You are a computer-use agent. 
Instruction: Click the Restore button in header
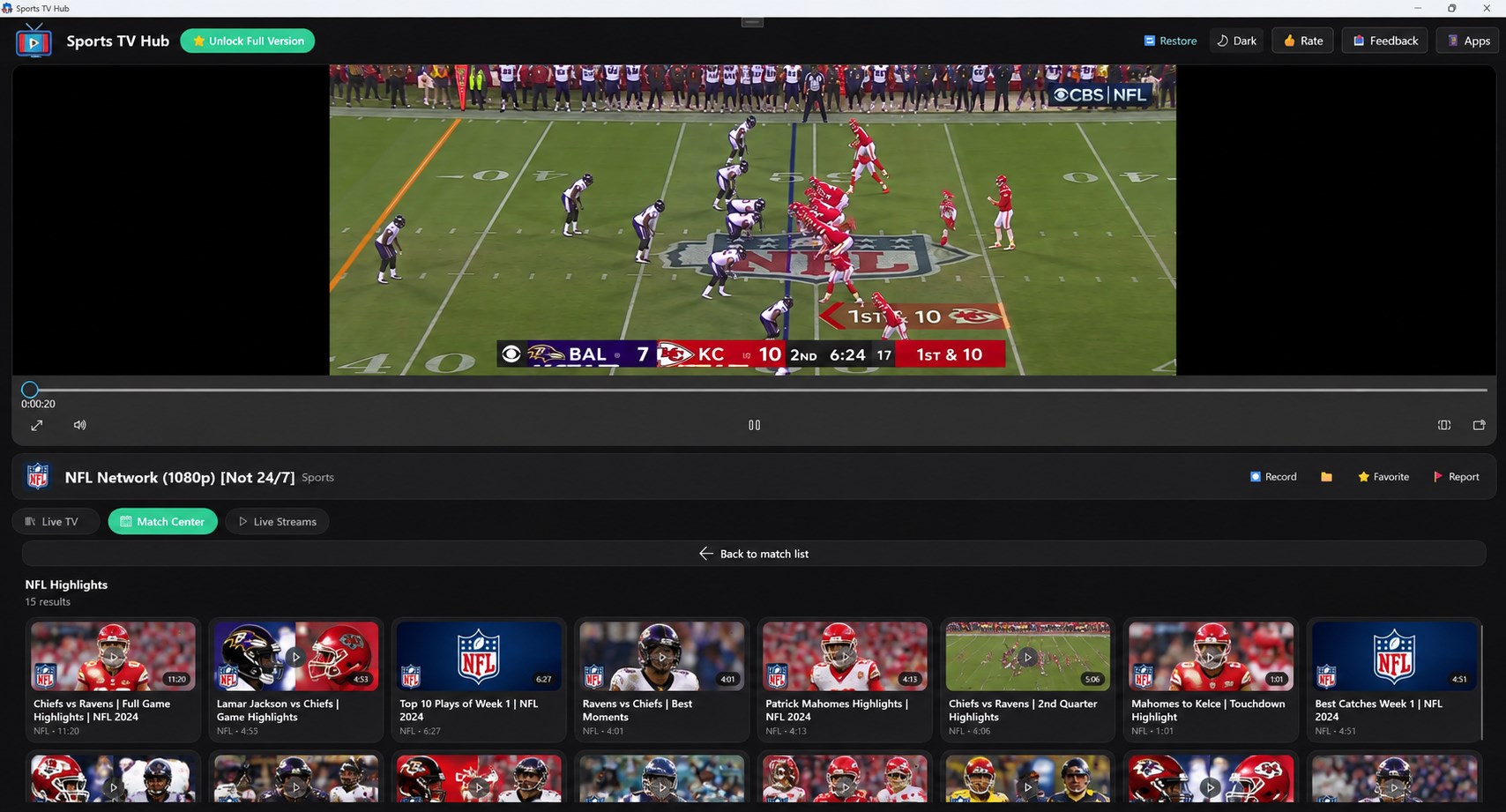(1170, 41)
